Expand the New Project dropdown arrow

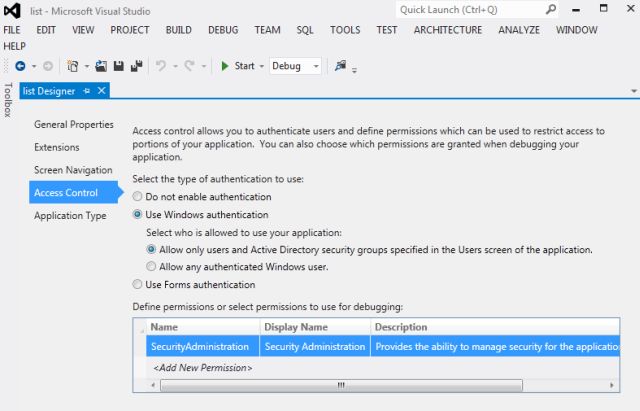[85, 66]
